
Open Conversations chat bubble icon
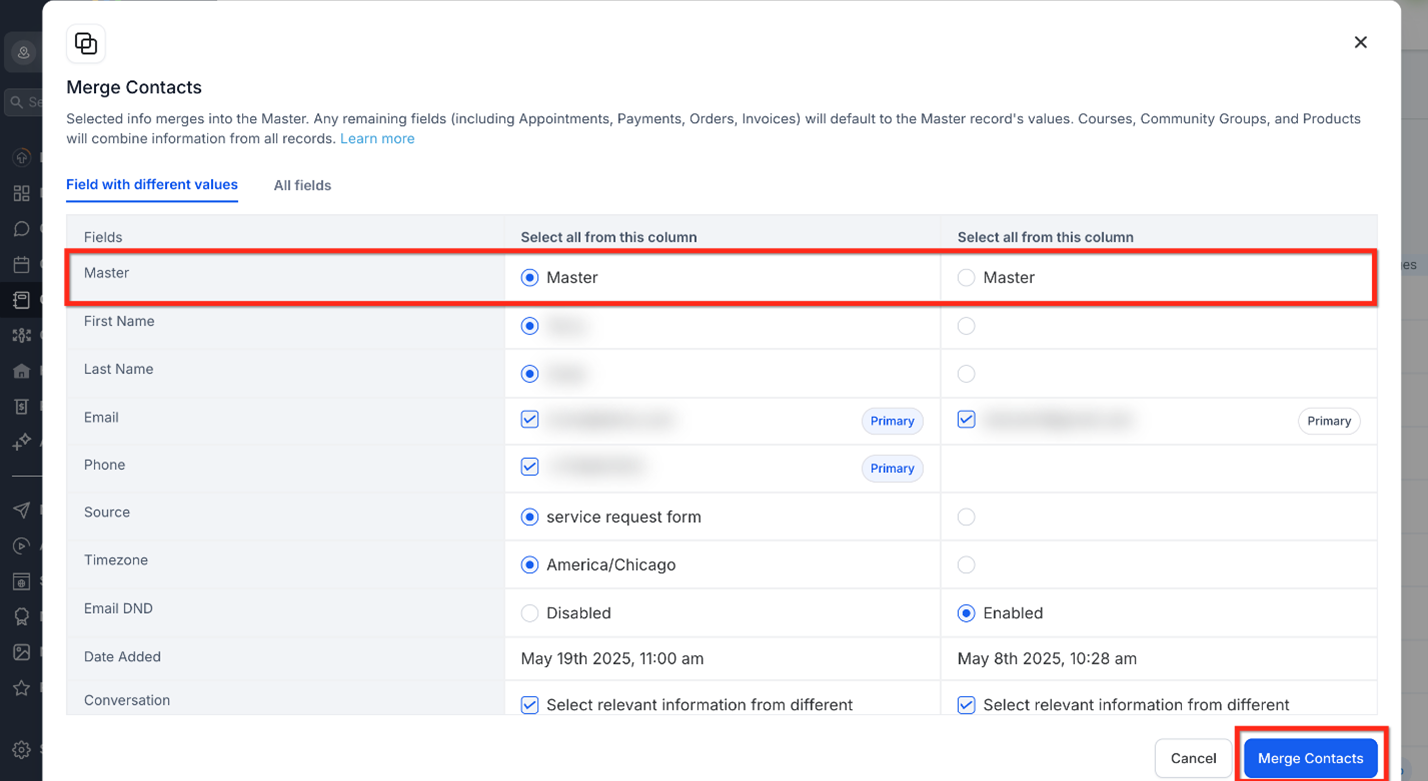(x=21, y=229)
